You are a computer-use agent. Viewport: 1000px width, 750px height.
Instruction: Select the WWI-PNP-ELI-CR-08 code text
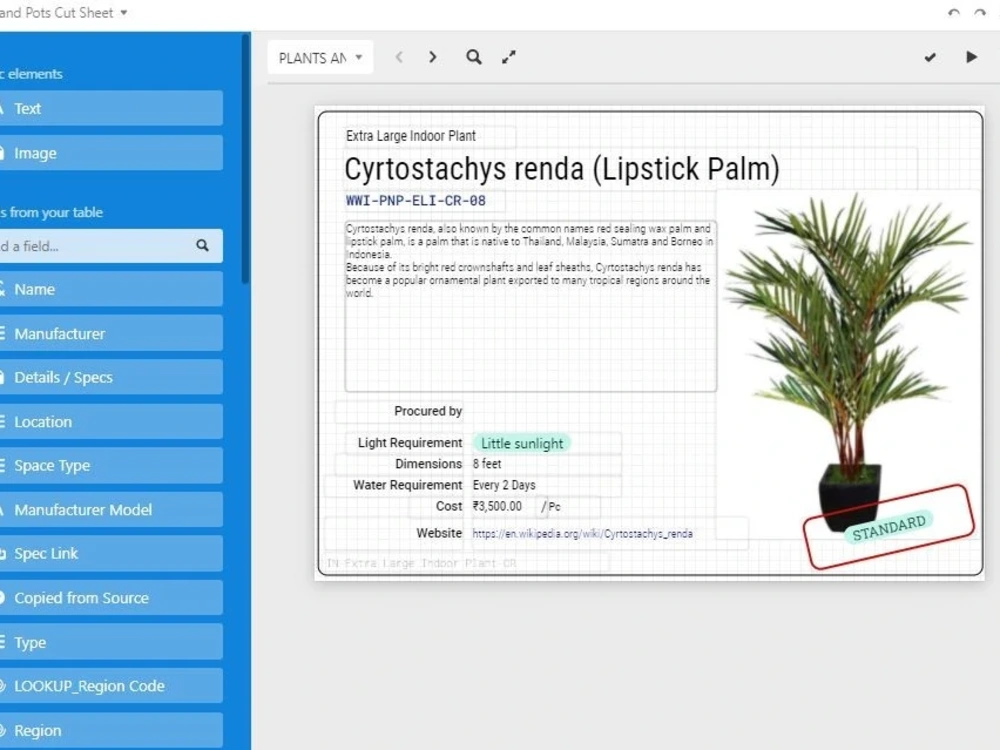[416, 201]
